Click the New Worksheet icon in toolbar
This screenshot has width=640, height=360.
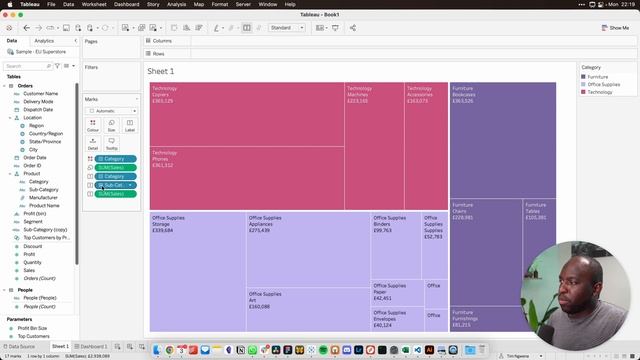[125, 28]
